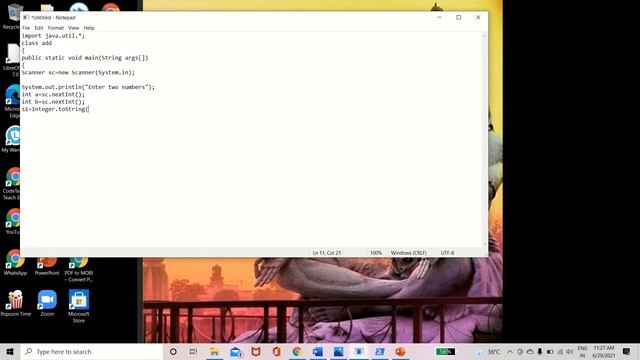
Task: Open Cortana from the taskbar
Action: 173,351
